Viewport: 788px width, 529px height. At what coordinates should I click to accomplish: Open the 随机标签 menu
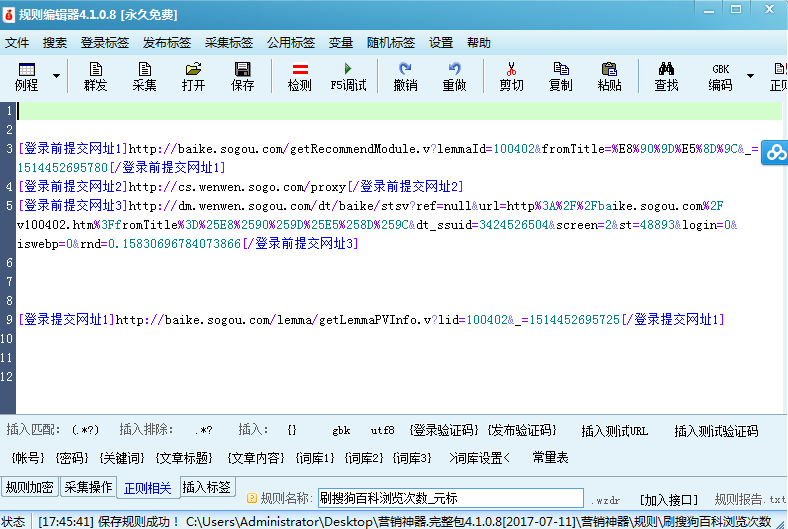click(x=390, y=43)
